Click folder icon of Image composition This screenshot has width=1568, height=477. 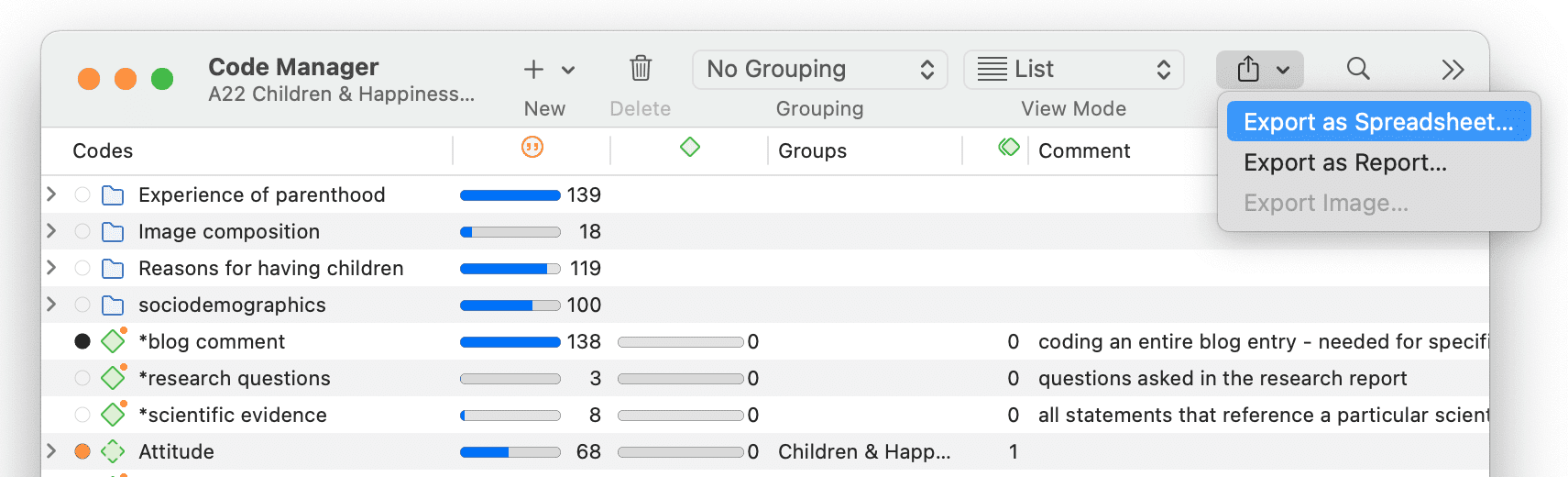click(113, 232)
